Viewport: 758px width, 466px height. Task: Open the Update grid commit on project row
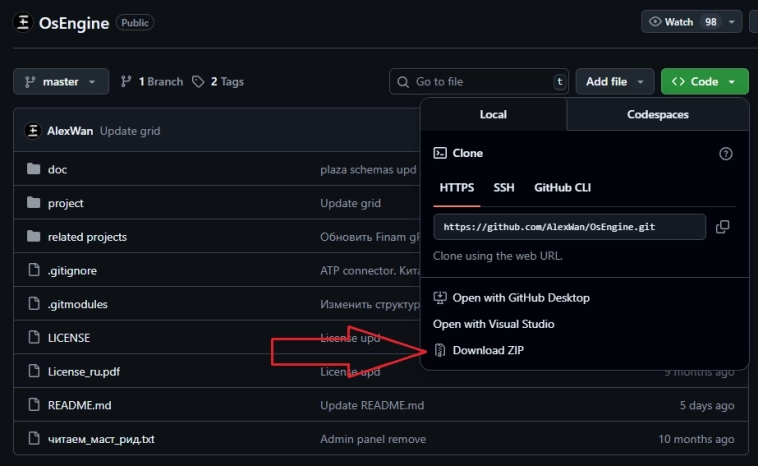click(350, 203)
